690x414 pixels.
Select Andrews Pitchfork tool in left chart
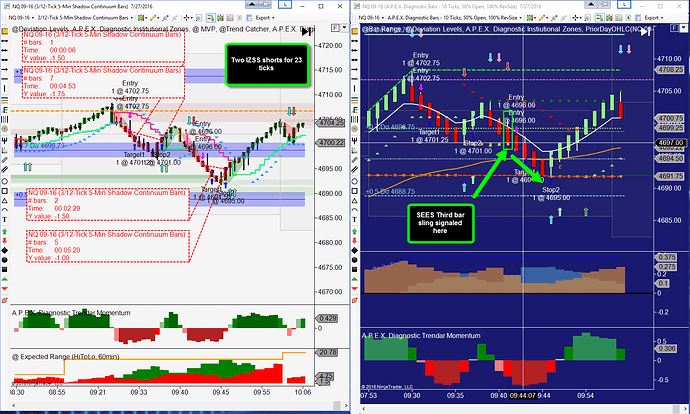(5, 139)
